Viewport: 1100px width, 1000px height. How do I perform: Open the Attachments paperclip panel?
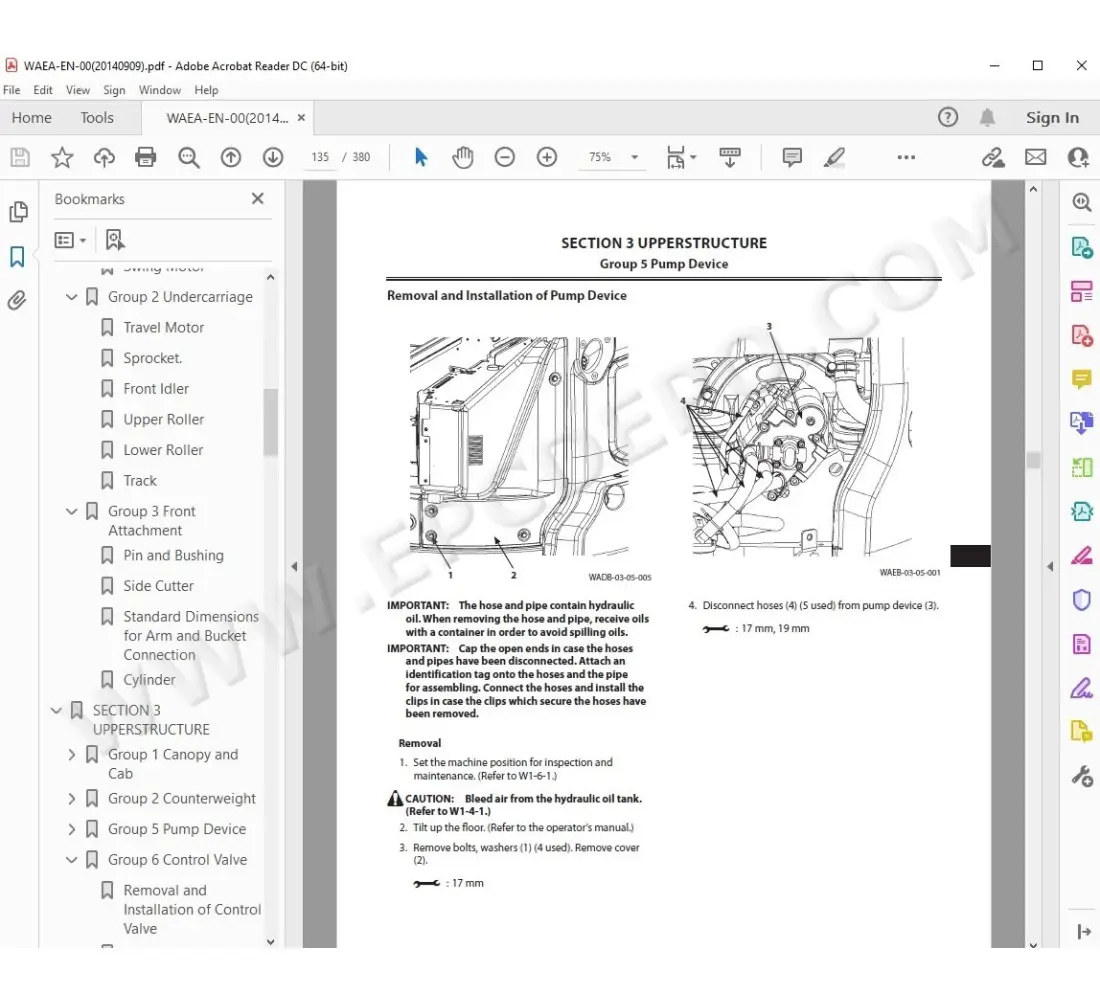(17, 300)
